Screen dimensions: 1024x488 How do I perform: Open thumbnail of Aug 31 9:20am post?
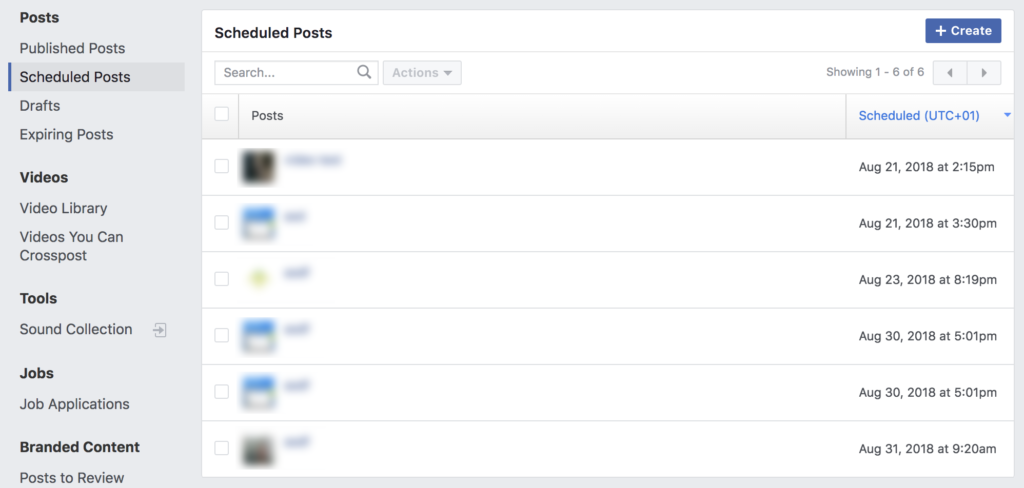click(258, 448)
